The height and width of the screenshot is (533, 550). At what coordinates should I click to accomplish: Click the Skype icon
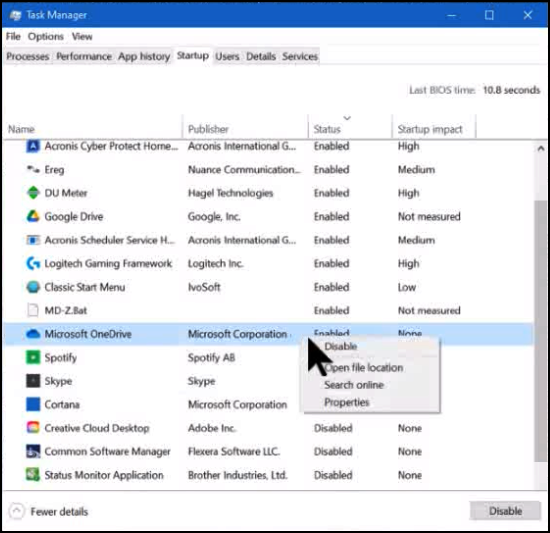point(33,381)
